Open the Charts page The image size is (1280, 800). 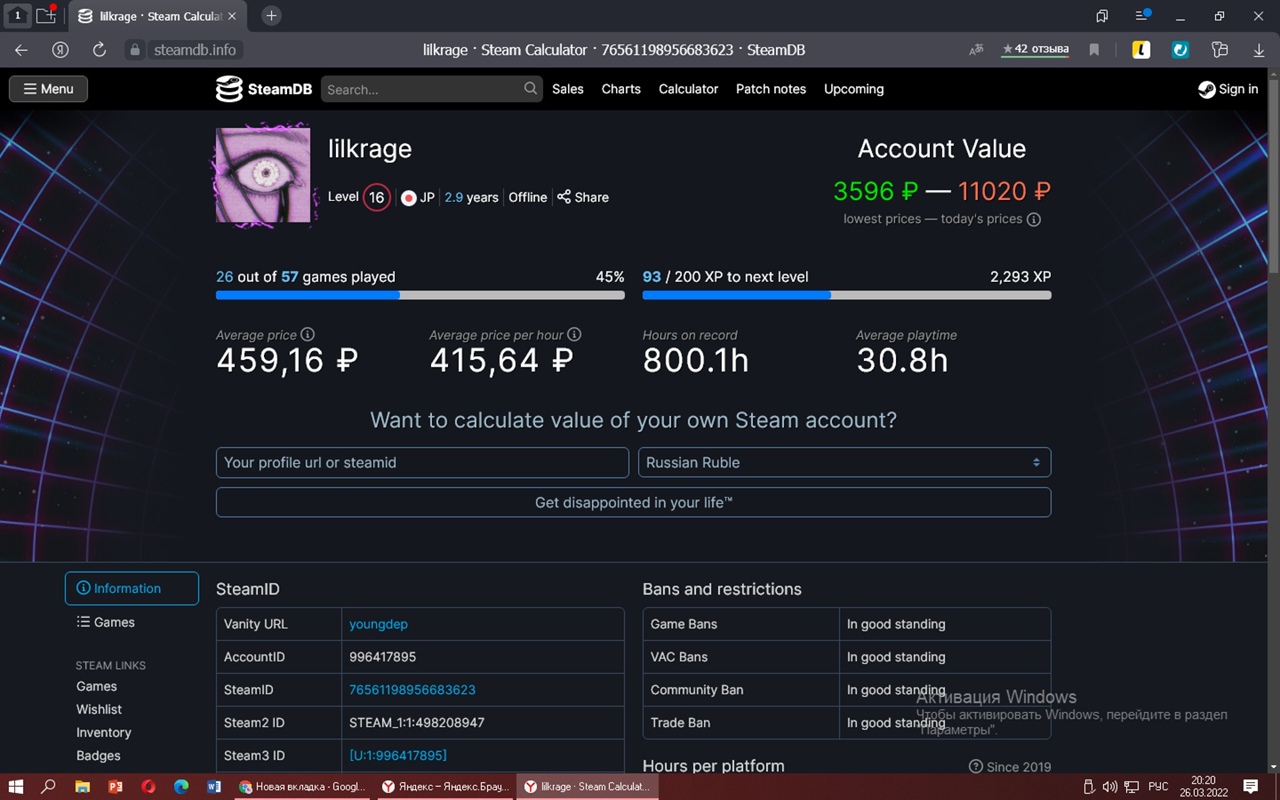point(621,89)
